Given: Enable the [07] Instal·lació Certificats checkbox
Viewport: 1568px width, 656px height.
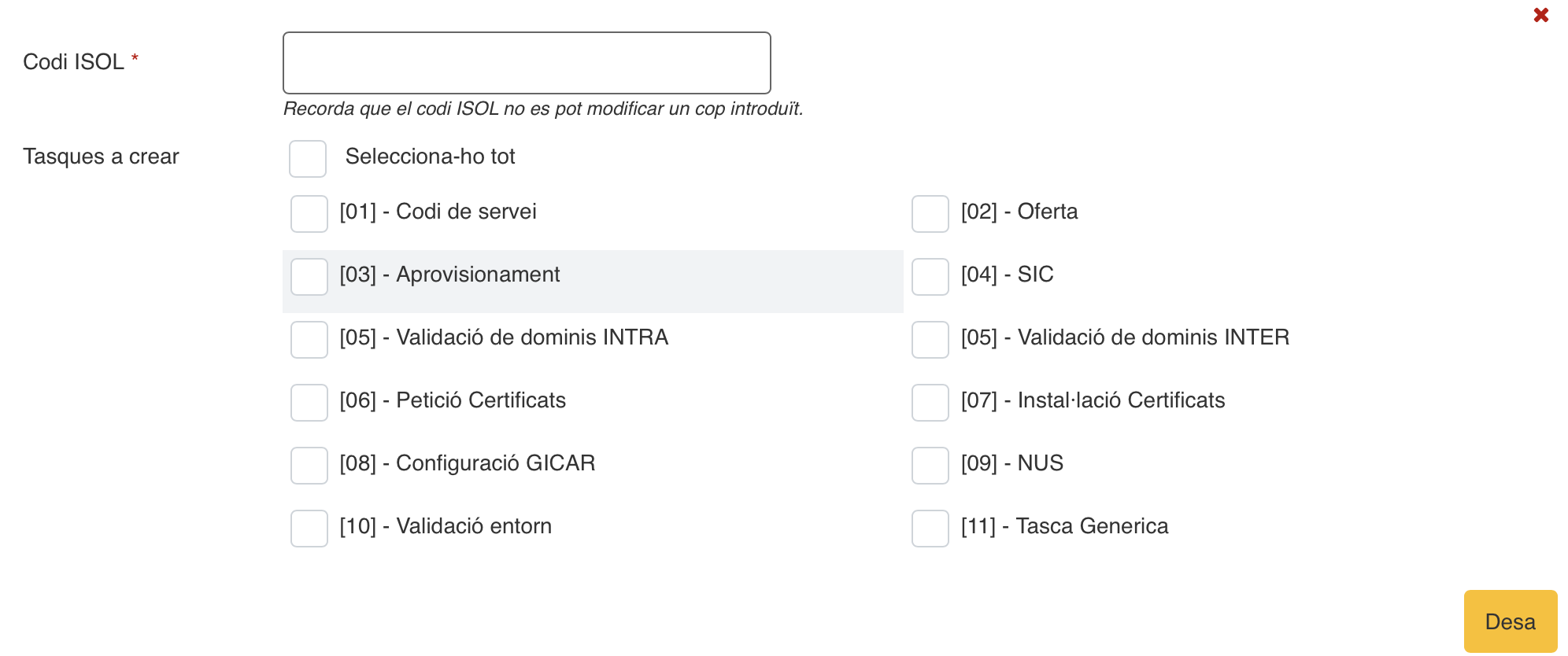Looking at the screenshot, I should (x=930, y=403).
